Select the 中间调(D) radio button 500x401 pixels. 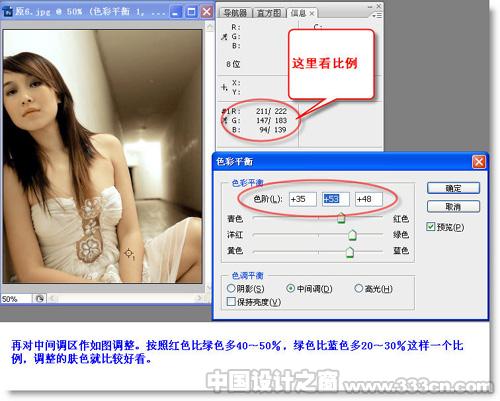point(291,288)
